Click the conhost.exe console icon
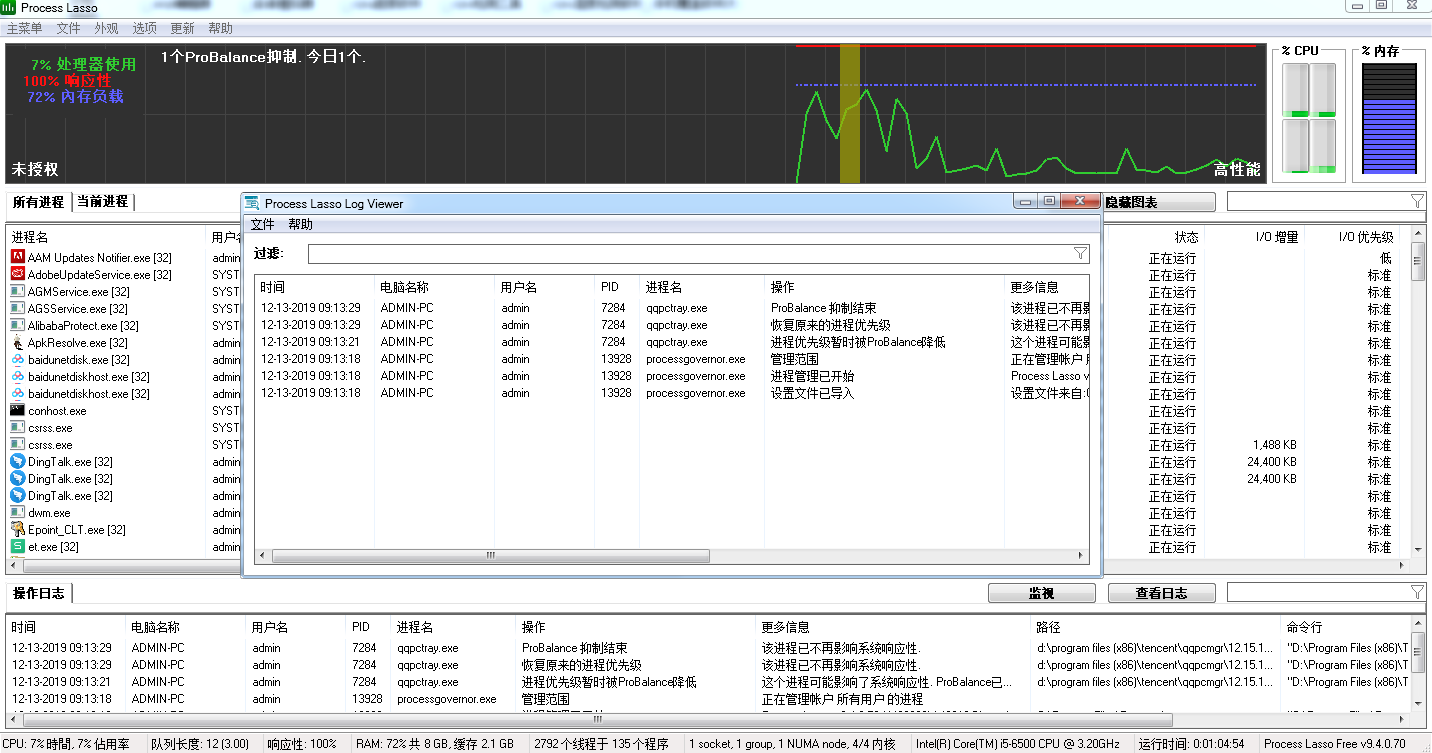The width and height of the screenshot is (1432, 753). [x=18, y=411]
